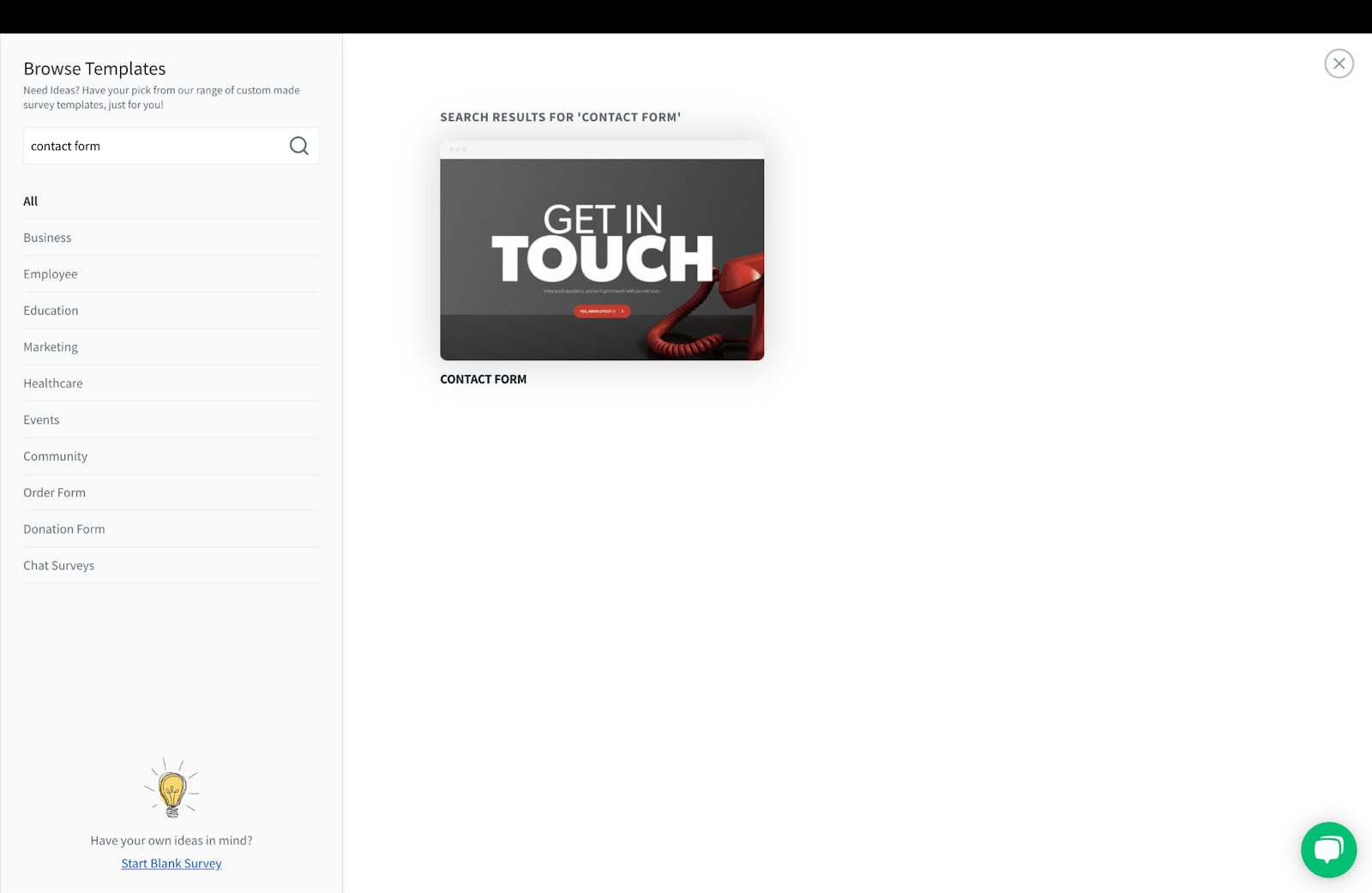Select the Education category

tap(171, 311)
